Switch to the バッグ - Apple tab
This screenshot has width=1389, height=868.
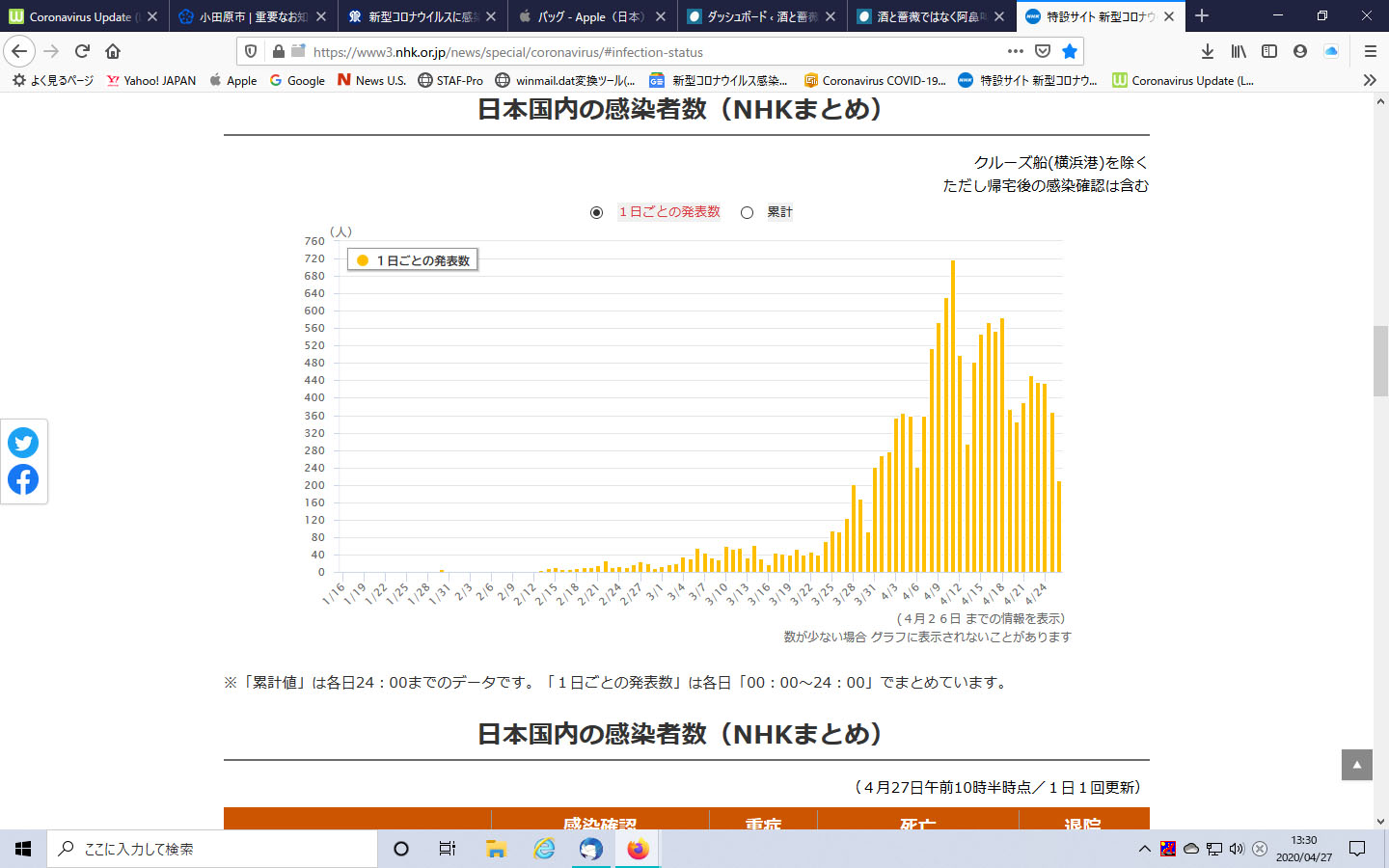pos(589,16)
